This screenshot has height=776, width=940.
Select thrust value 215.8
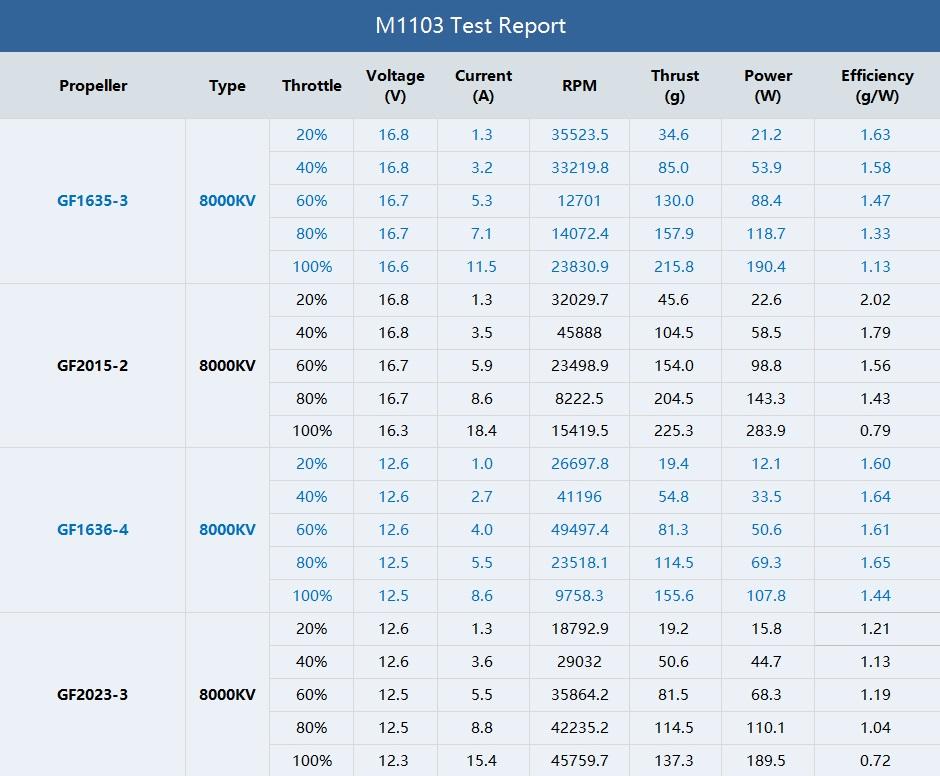tap(674, 266)
